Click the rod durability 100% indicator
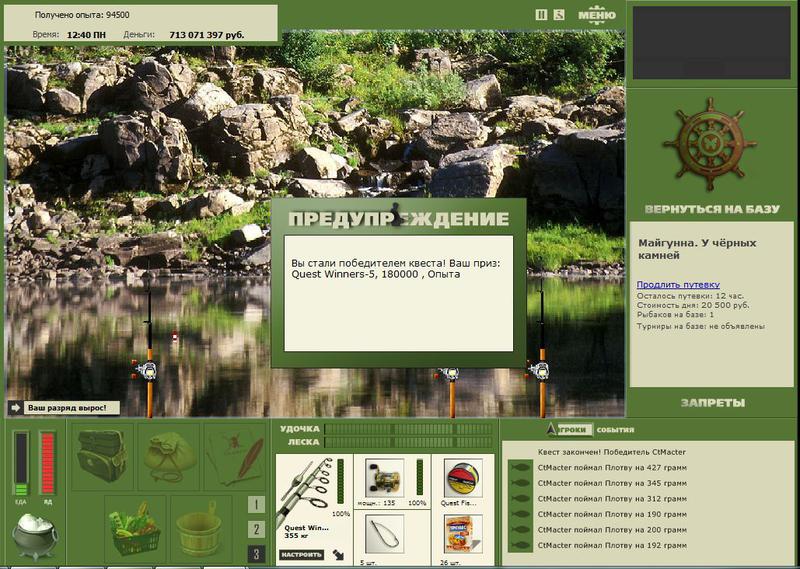Viewport: 800px width, 569px height. pos(341,514)
